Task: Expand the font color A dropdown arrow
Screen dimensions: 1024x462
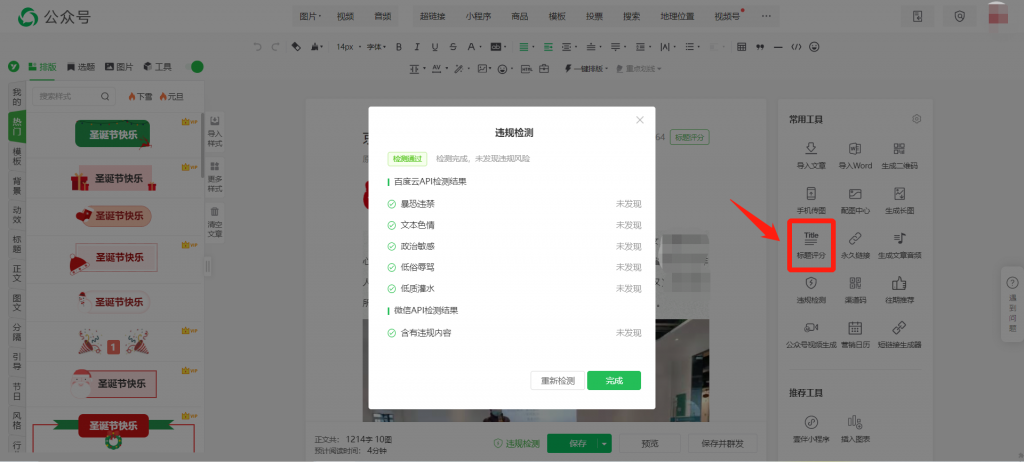Action: click(480, 47)
